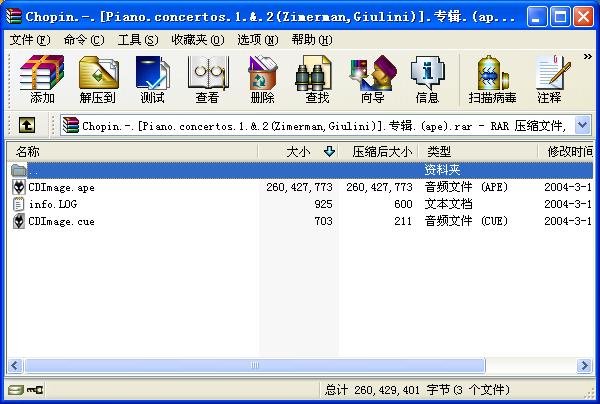This screenshot has width=600, height=404.
Task: Click the 音频文件 (APE) type cell
Action: pyautogui.click(x=466, y=187)
